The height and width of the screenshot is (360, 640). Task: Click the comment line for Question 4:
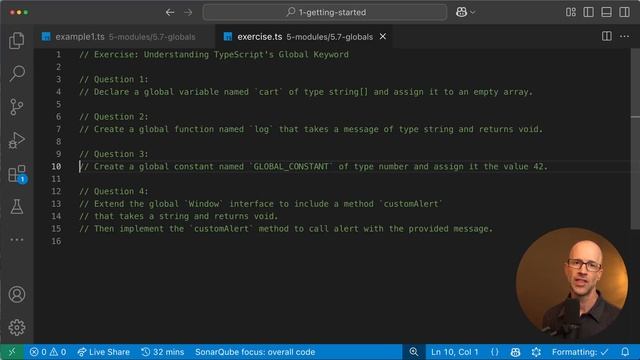114,191
